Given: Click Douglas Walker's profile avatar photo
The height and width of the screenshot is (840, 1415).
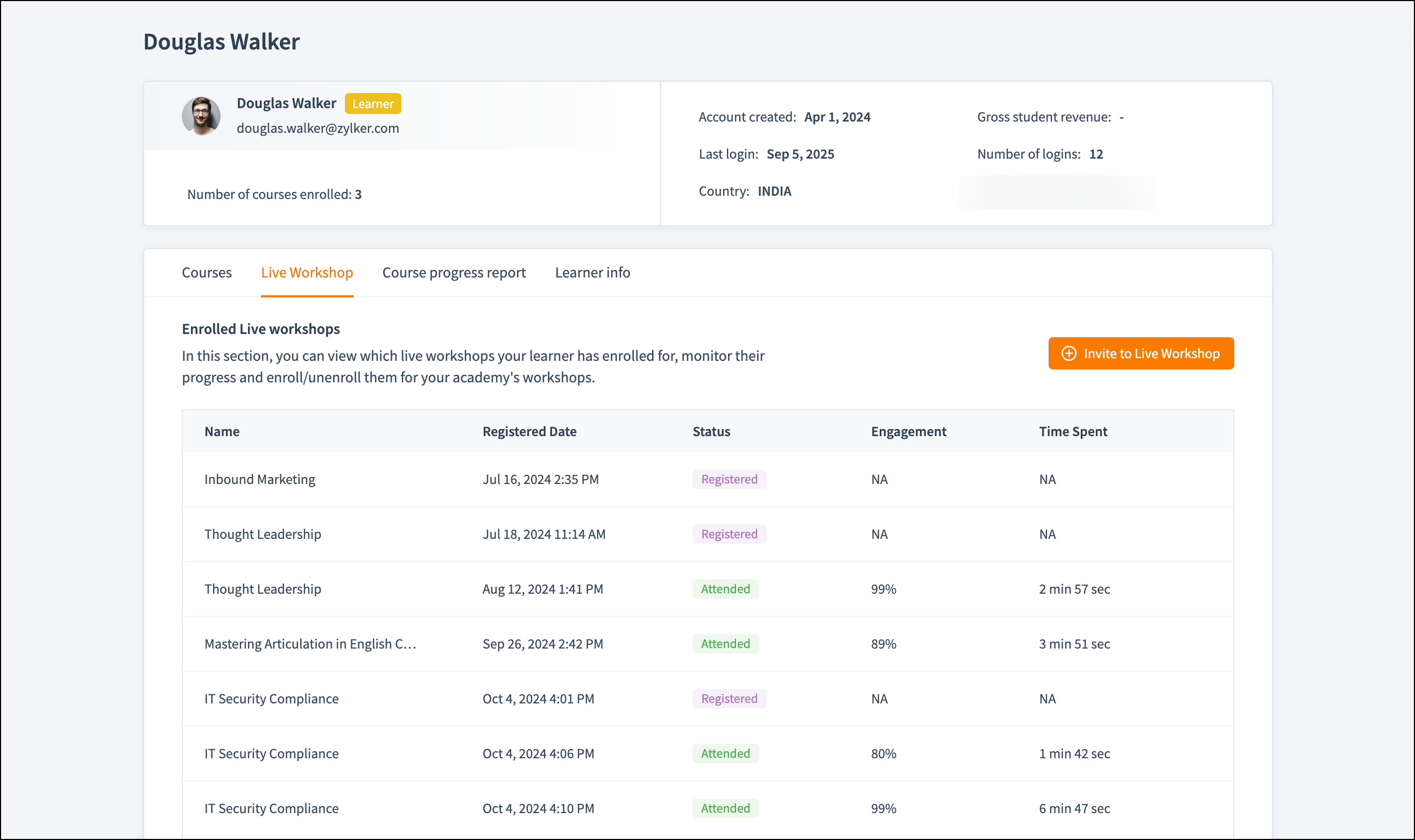Looking at the screenshot, I should tap(201, 116).
